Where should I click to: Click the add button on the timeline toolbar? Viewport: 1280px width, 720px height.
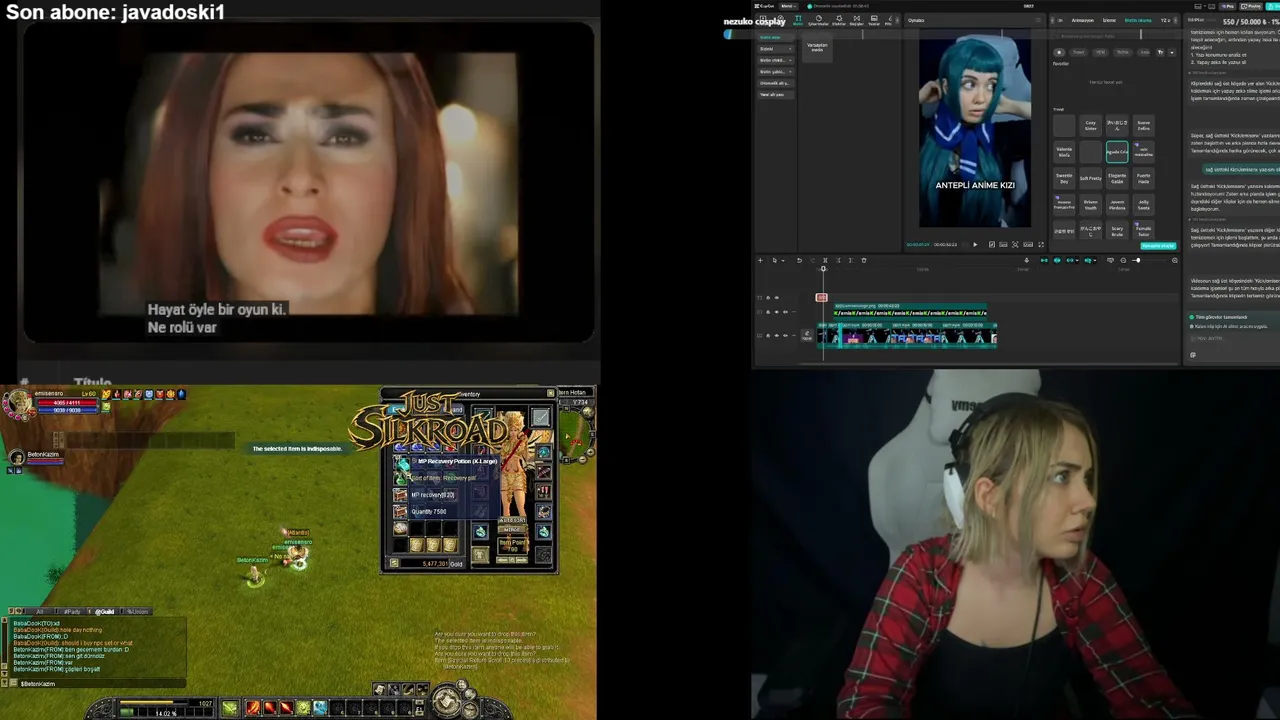(x=760, y=260)
